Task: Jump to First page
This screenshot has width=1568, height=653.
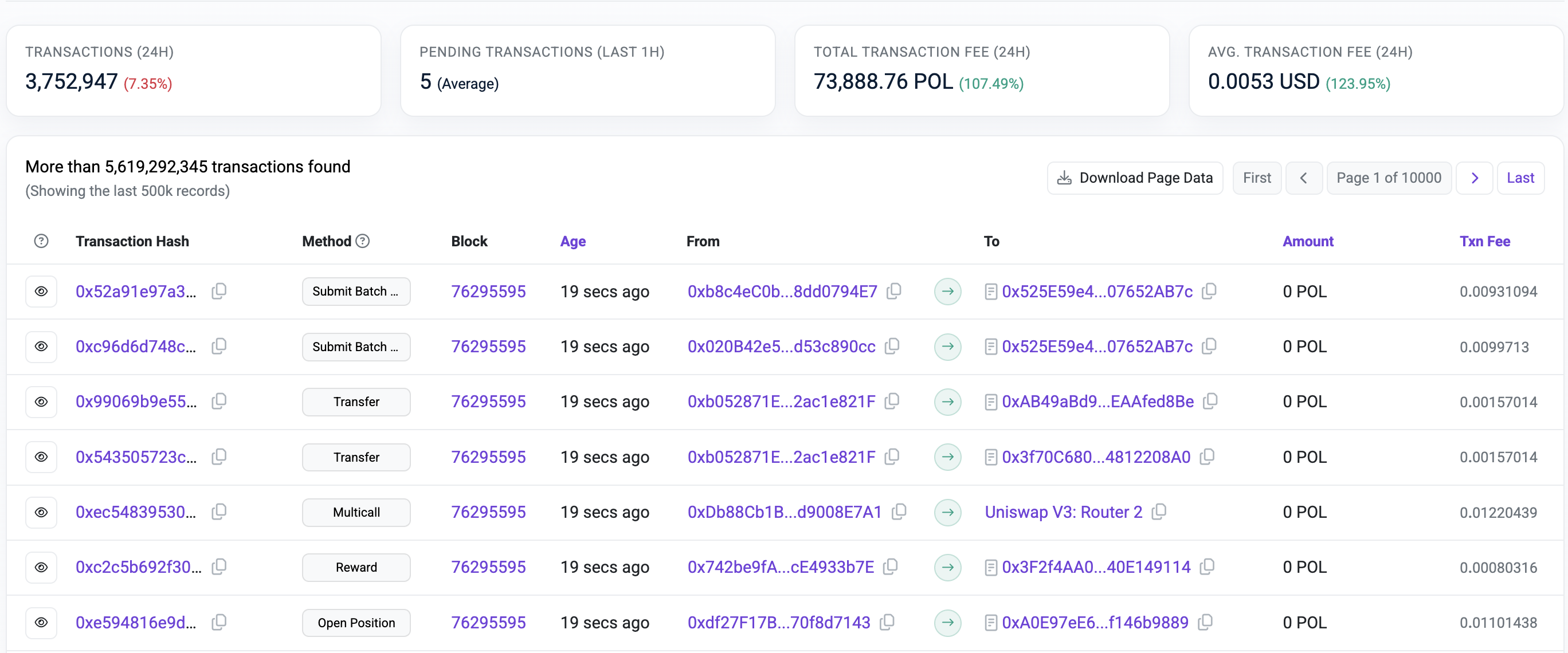Action: pyautogui.click(x=1256, y=178)
